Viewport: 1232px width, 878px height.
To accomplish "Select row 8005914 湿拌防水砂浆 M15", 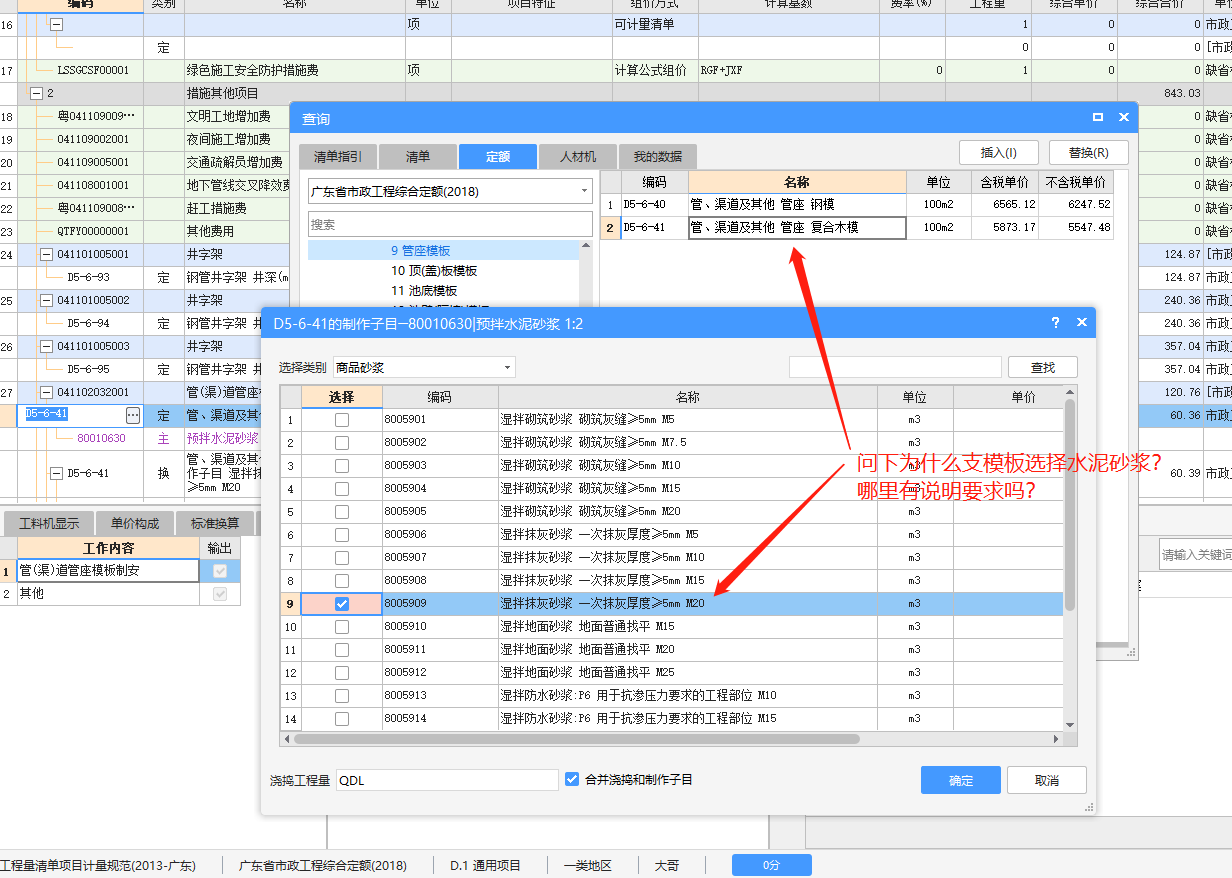I will click(x=671, y=719).
